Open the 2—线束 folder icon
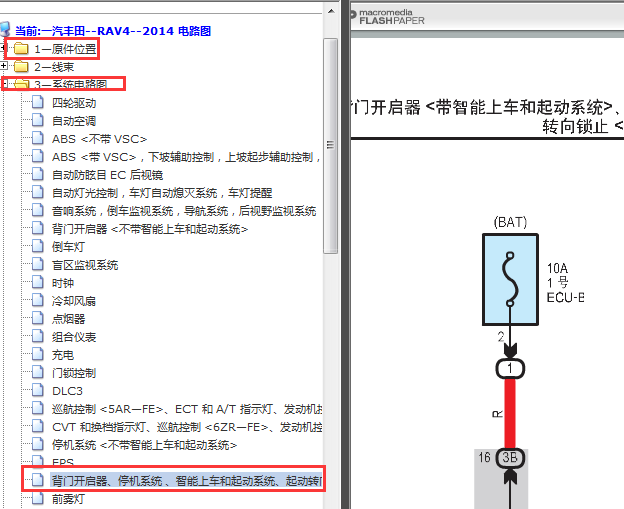This screenshot has width=624, height=509. coord(21,66)
